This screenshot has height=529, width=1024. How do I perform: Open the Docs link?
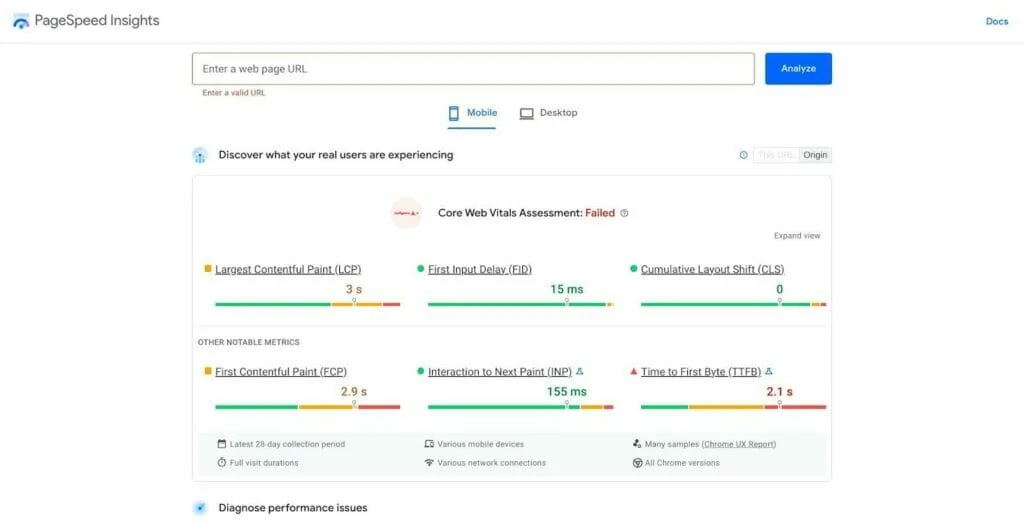pyautogui.click(x=997, y=22)
